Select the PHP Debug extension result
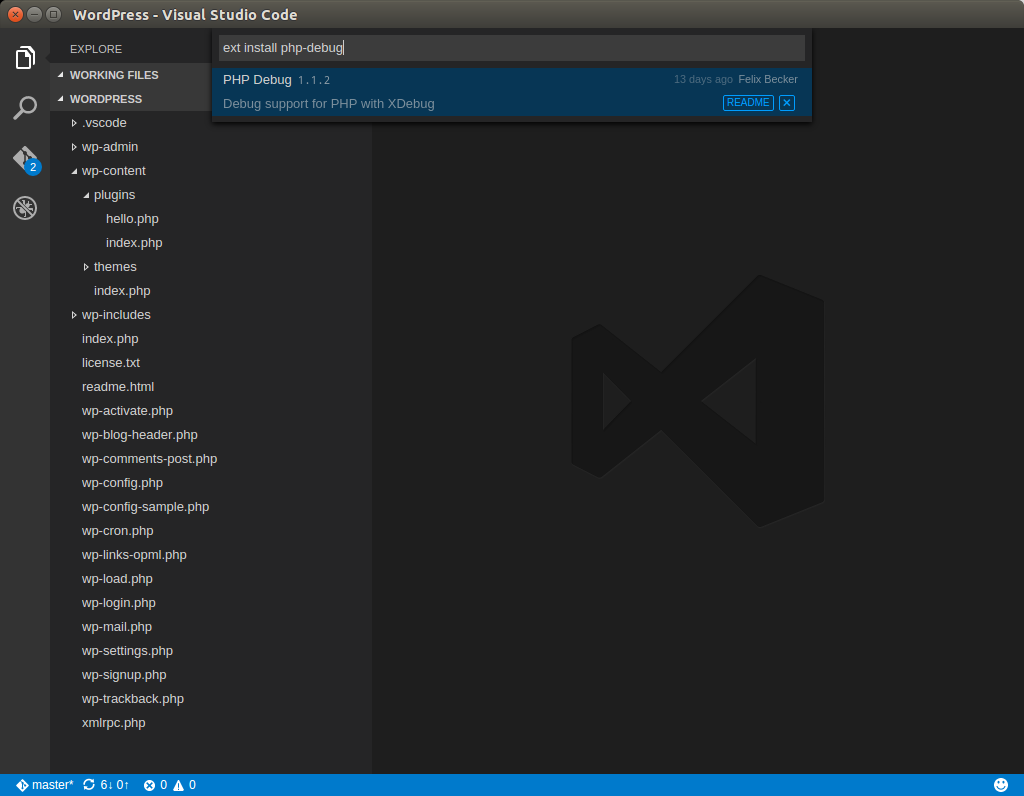Image resolution: width=1024 pixels, height=796 pixels. pyautogui.click(x=511, y=92)
